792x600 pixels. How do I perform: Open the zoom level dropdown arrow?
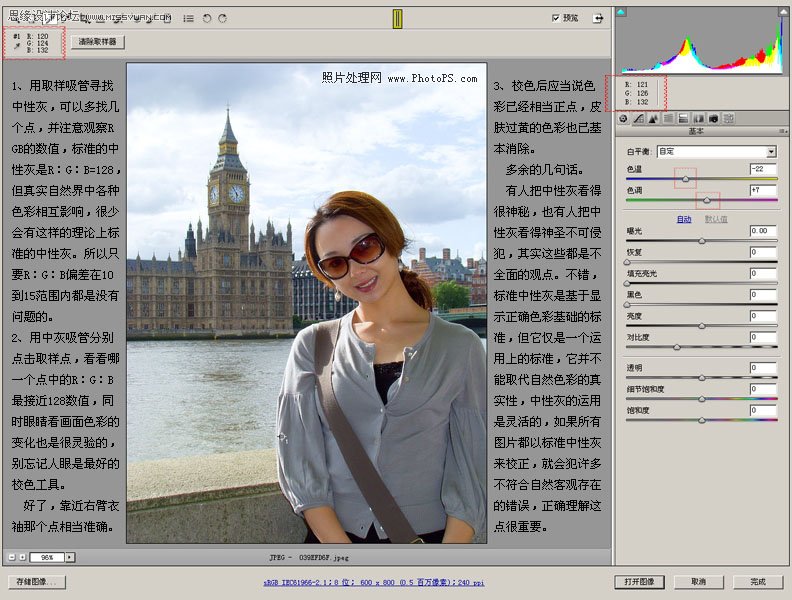coord(70,557)
